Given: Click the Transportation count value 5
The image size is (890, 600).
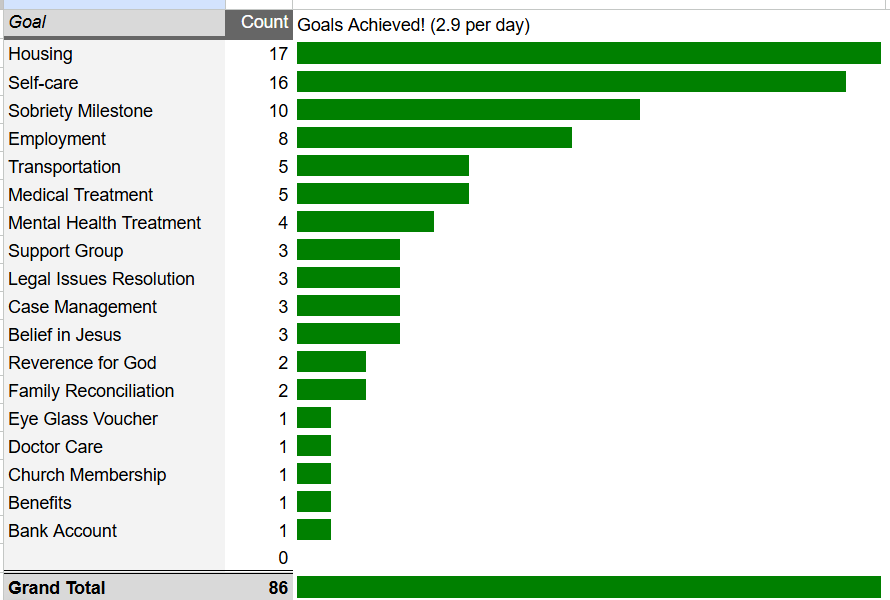Looking at the screenshot, I should point(283,167).
